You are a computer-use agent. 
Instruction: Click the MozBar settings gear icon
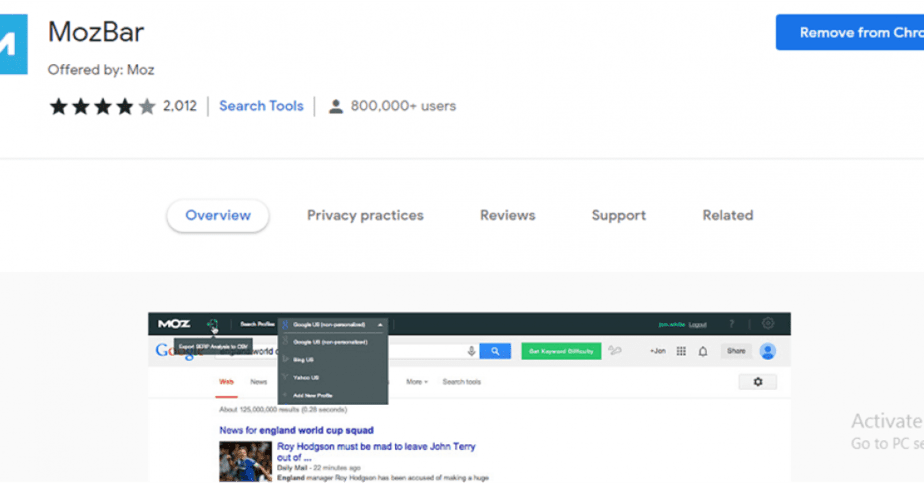pos(767,323)
